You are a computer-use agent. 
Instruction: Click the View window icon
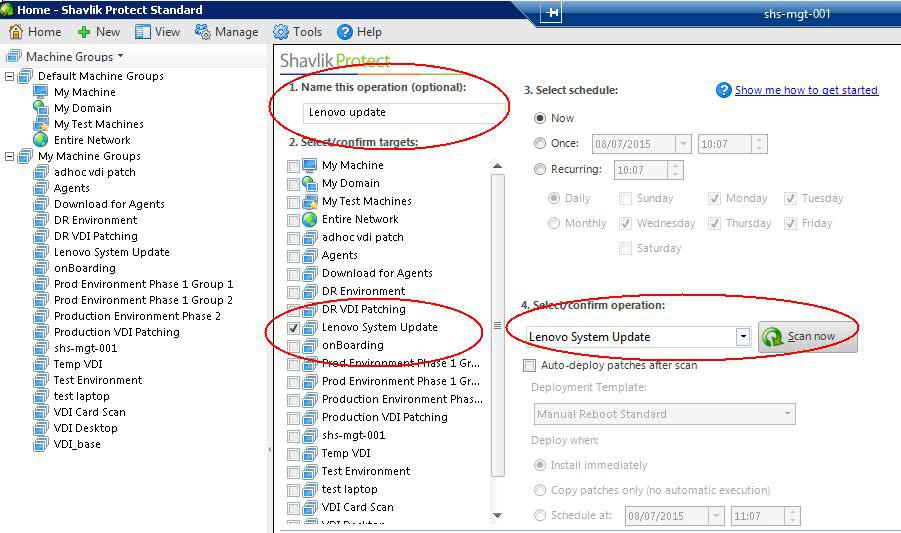click(x=143, y=32)
